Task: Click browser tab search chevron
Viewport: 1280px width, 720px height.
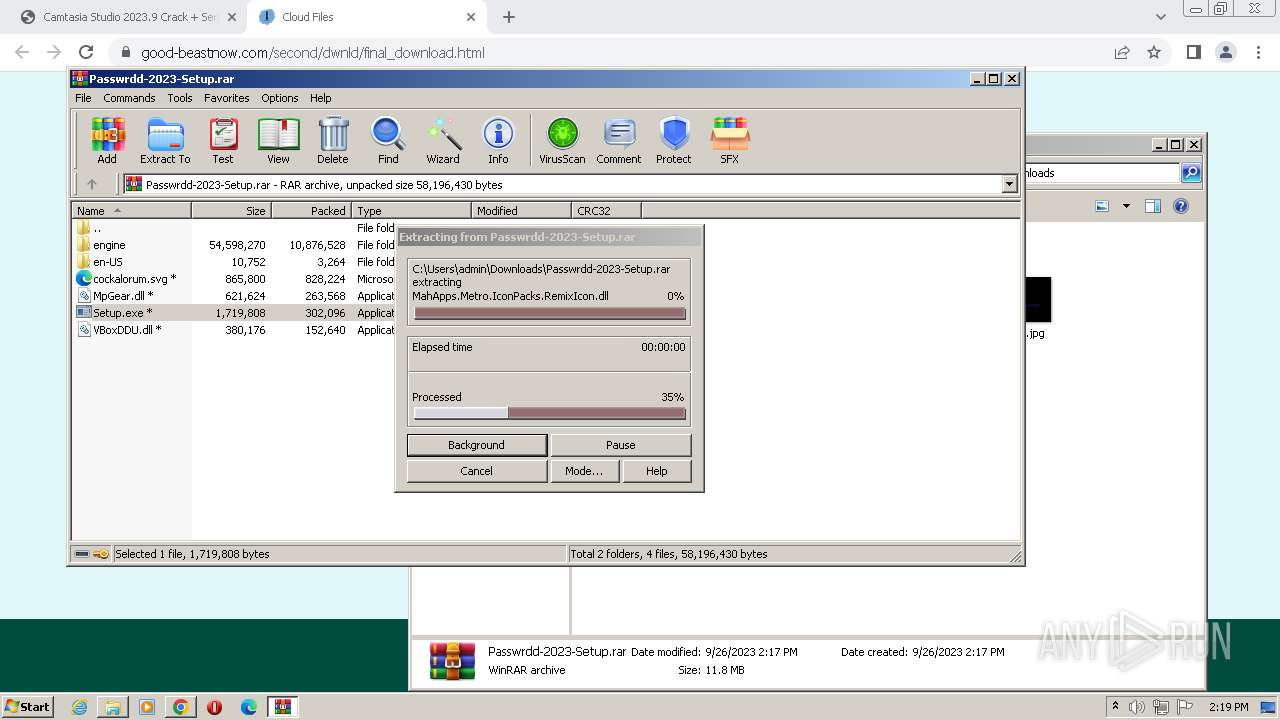Action: [x=1161, y=17]
